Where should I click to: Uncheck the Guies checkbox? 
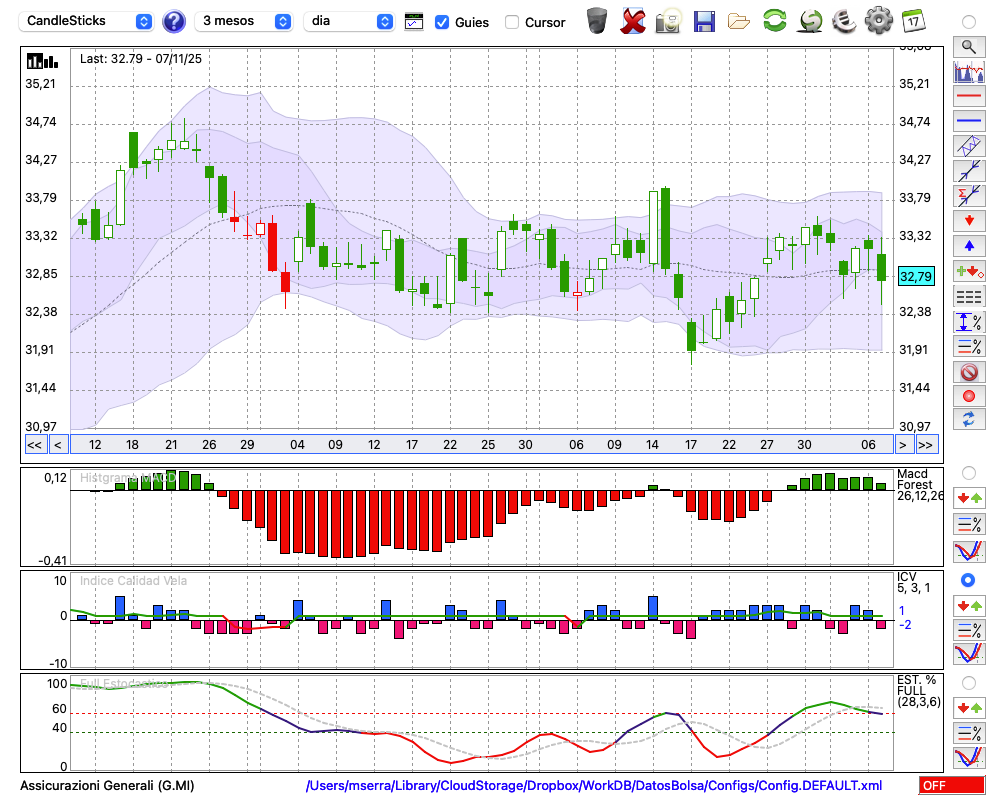(x=442, y=22)
